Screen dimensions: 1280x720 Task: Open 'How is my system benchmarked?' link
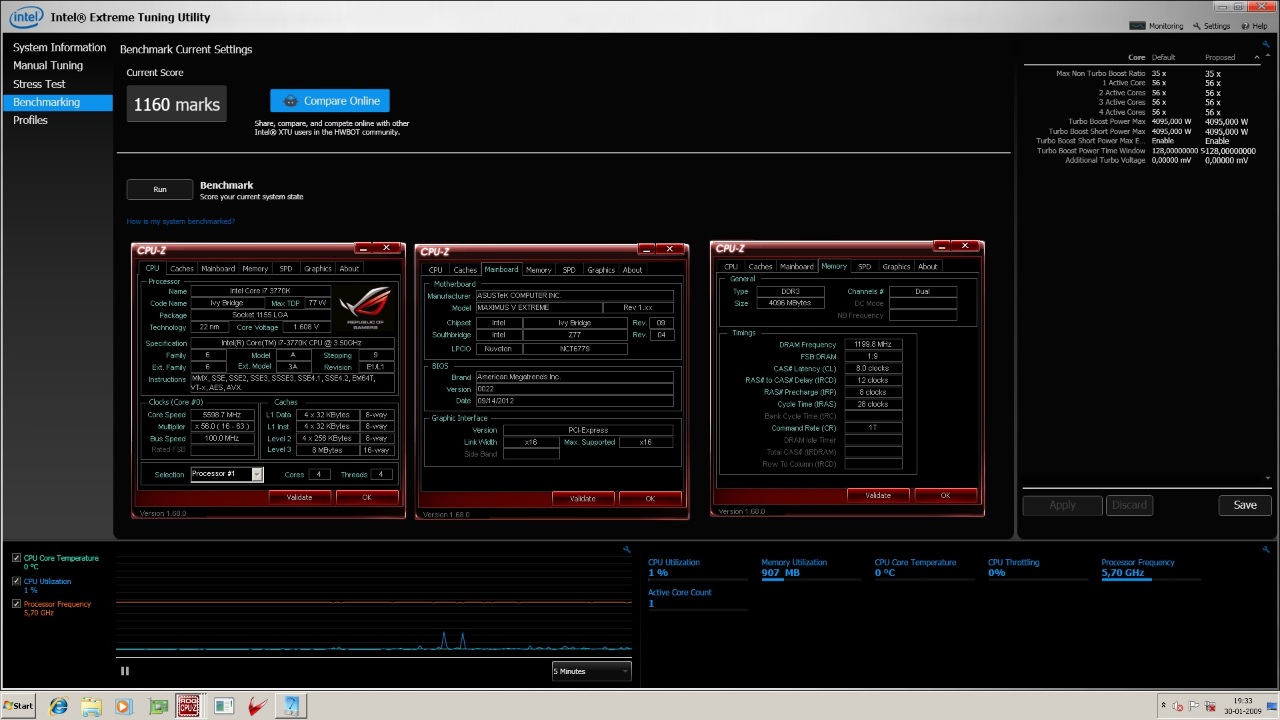181,222
